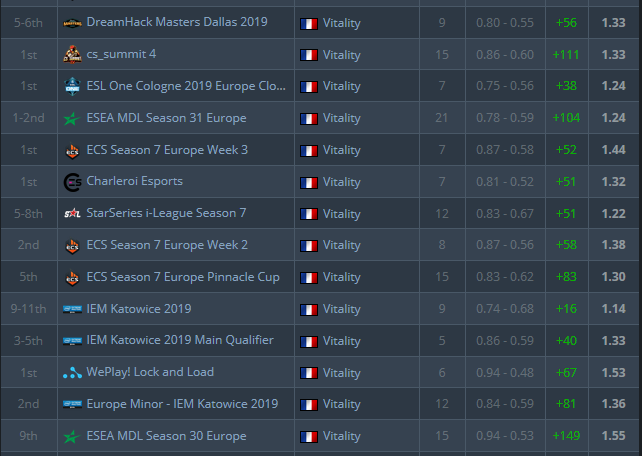Open ECS Season 7 Europe Pinnacle Cup link

[183, 277]
